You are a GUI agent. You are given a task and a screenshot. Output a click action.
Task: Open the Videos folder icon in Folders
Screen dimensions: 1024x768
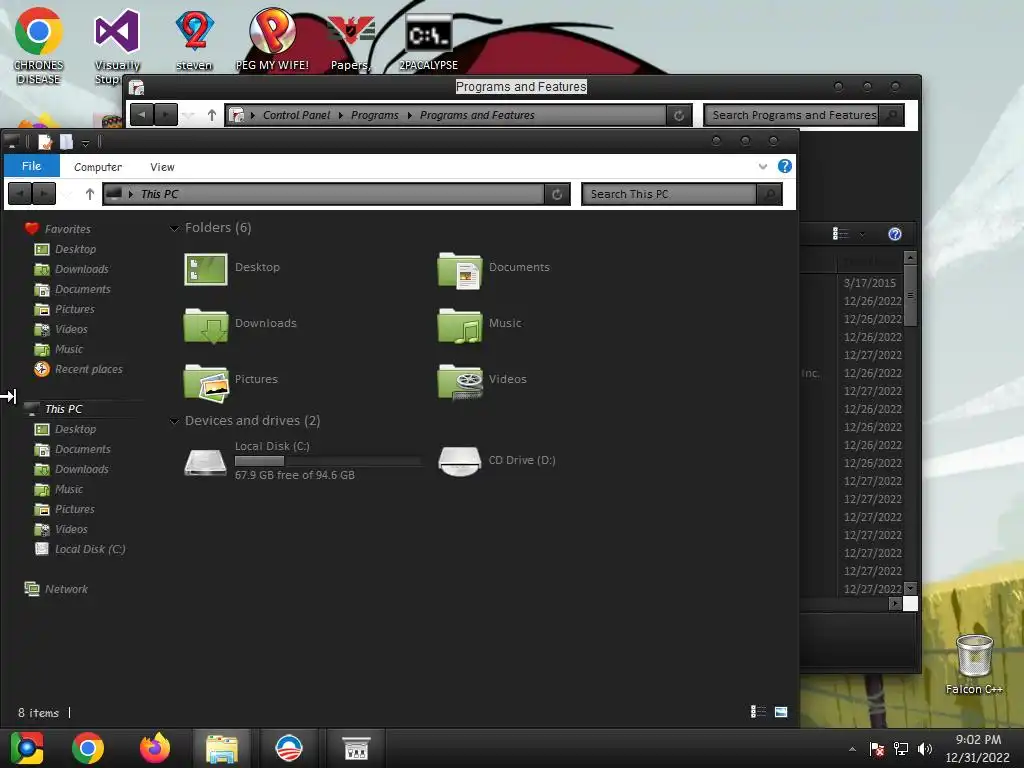pos(460,382)
